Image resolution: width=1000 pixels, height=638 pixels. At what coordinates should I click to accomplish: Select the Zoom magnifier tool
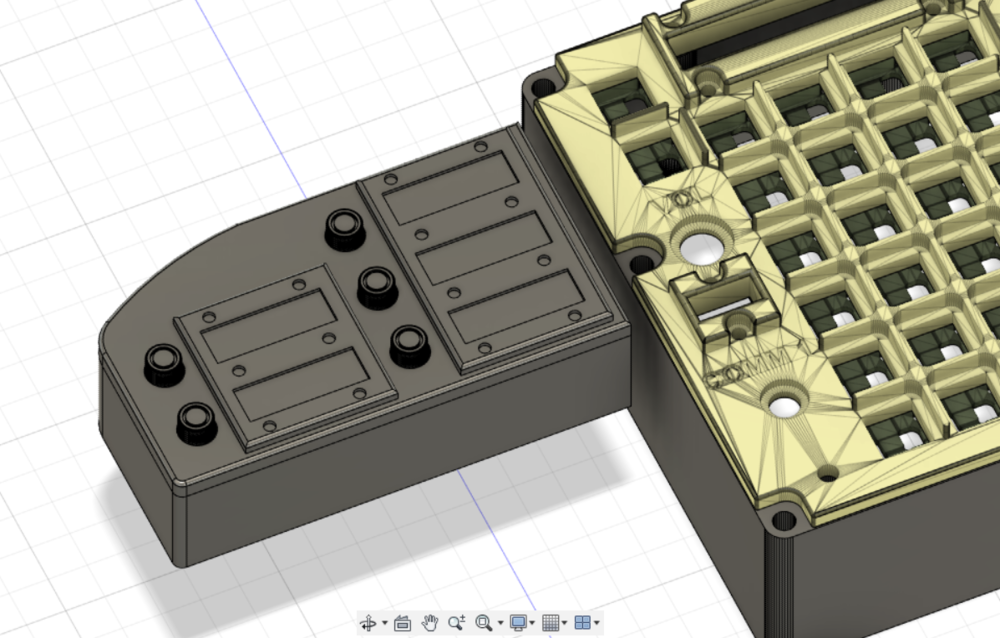[x=457, y=622]
